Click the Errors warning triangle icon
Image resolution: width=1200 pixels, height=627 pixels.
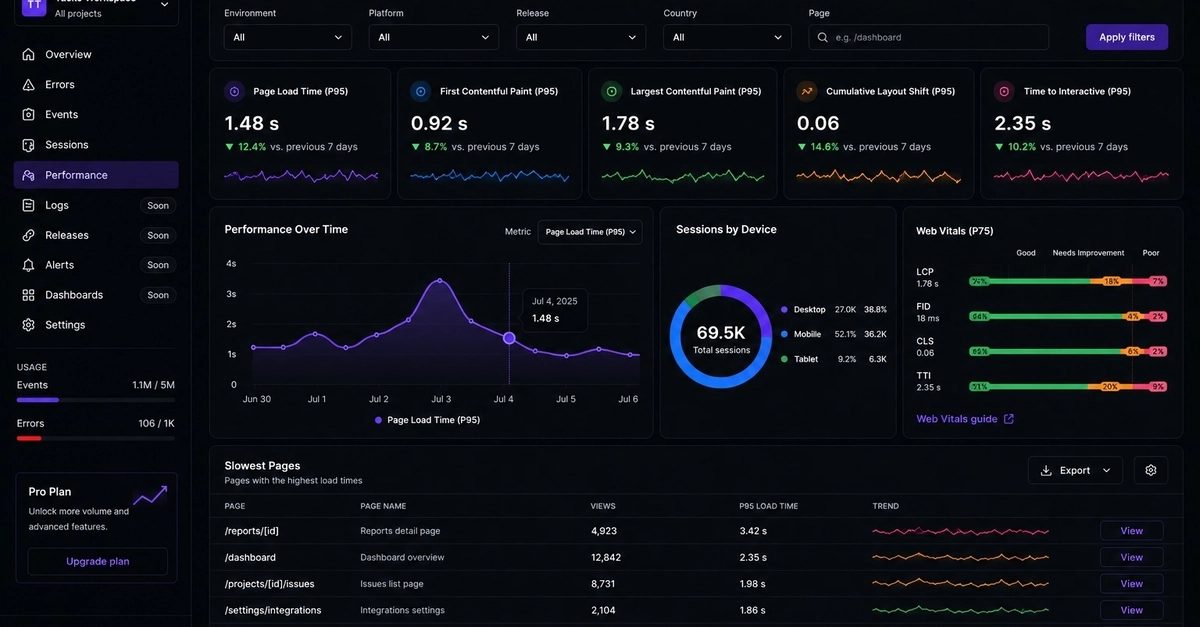tap(28, 85)
